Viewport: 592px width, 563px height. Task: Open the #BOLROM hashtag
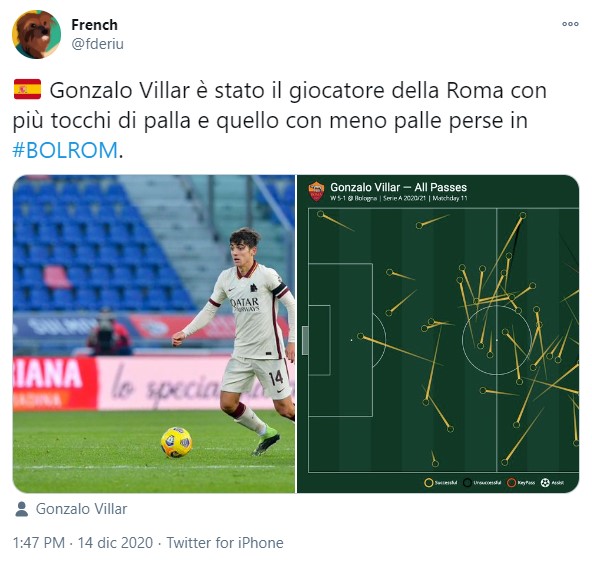(65, 150)
